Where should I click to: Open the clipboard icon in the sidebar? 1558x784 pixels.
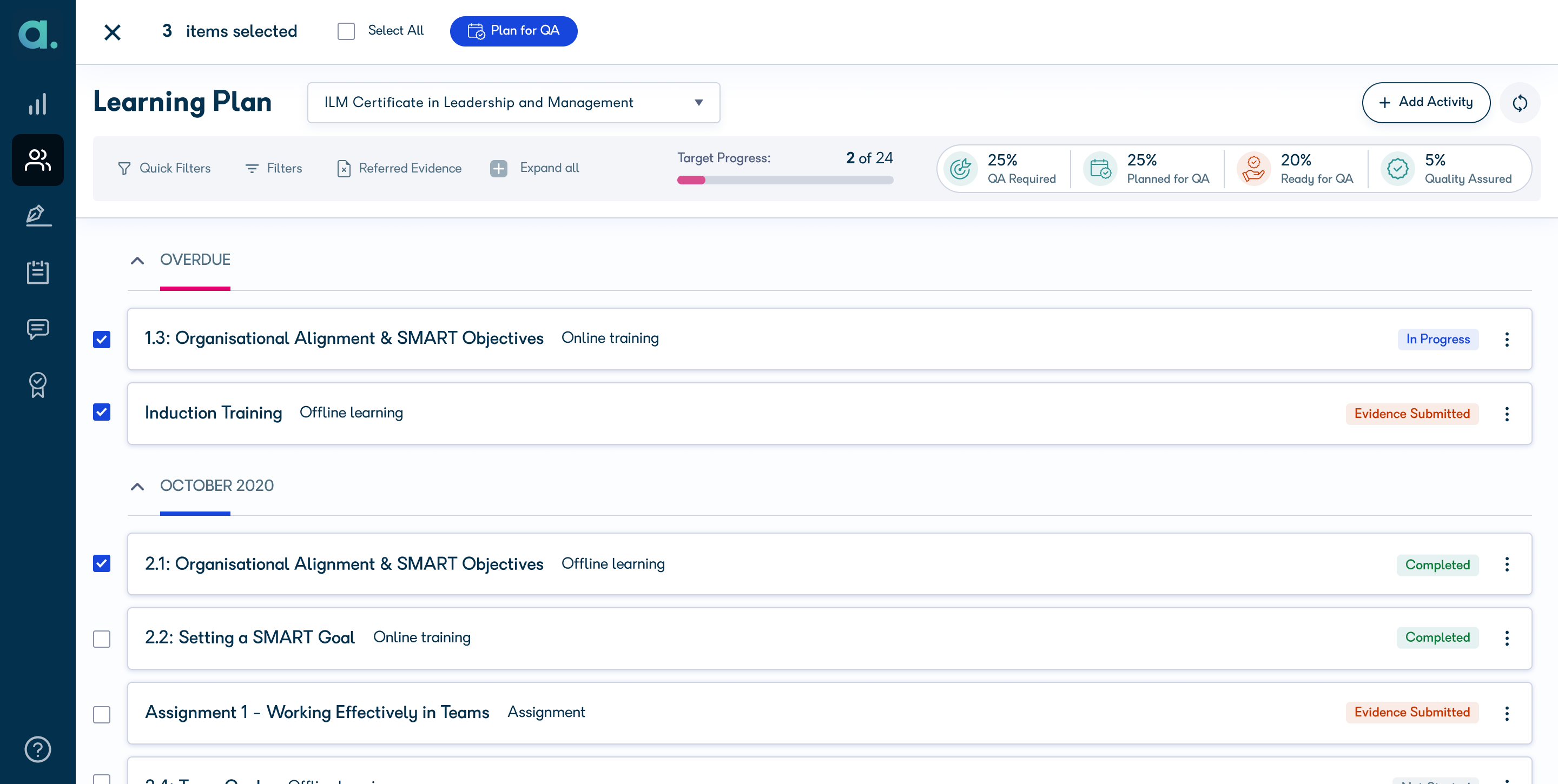pos(37,272)
